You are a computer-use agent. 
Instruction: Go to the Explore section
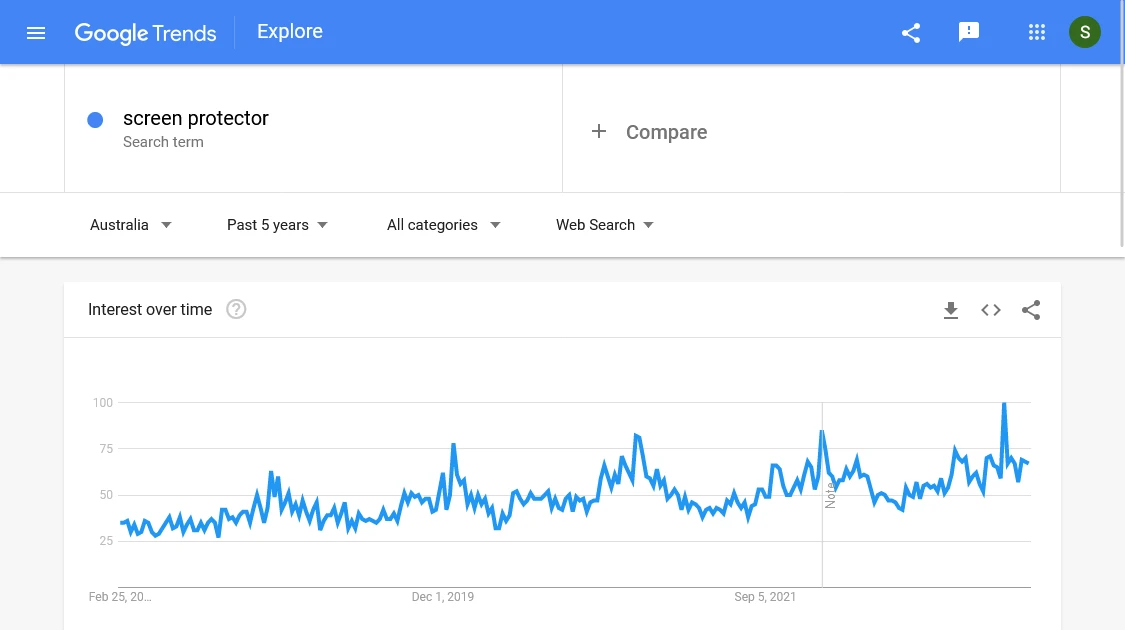click(290, 32)
